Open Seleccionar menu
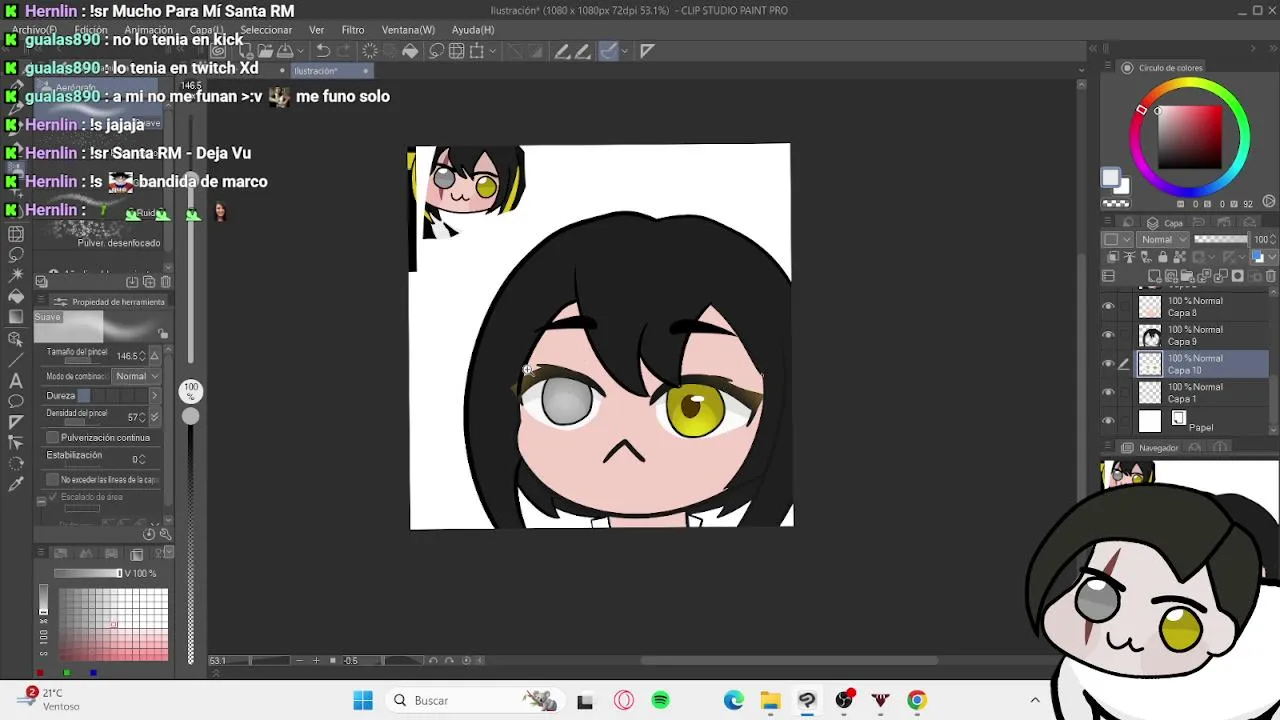The width and height of the screenshot is (1280, 720). click(x=266, y=30)
